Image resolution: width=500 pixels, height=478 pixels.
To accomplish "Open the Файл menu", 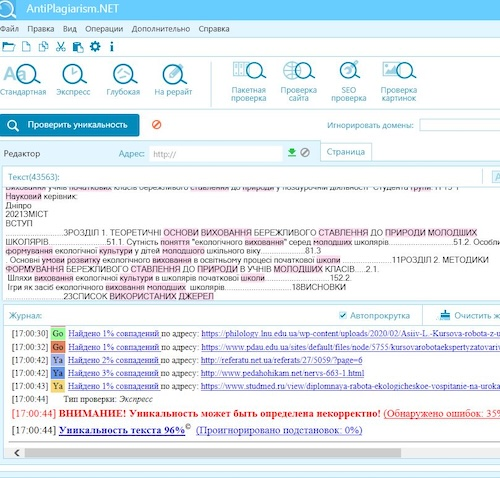I will point(9,29).
